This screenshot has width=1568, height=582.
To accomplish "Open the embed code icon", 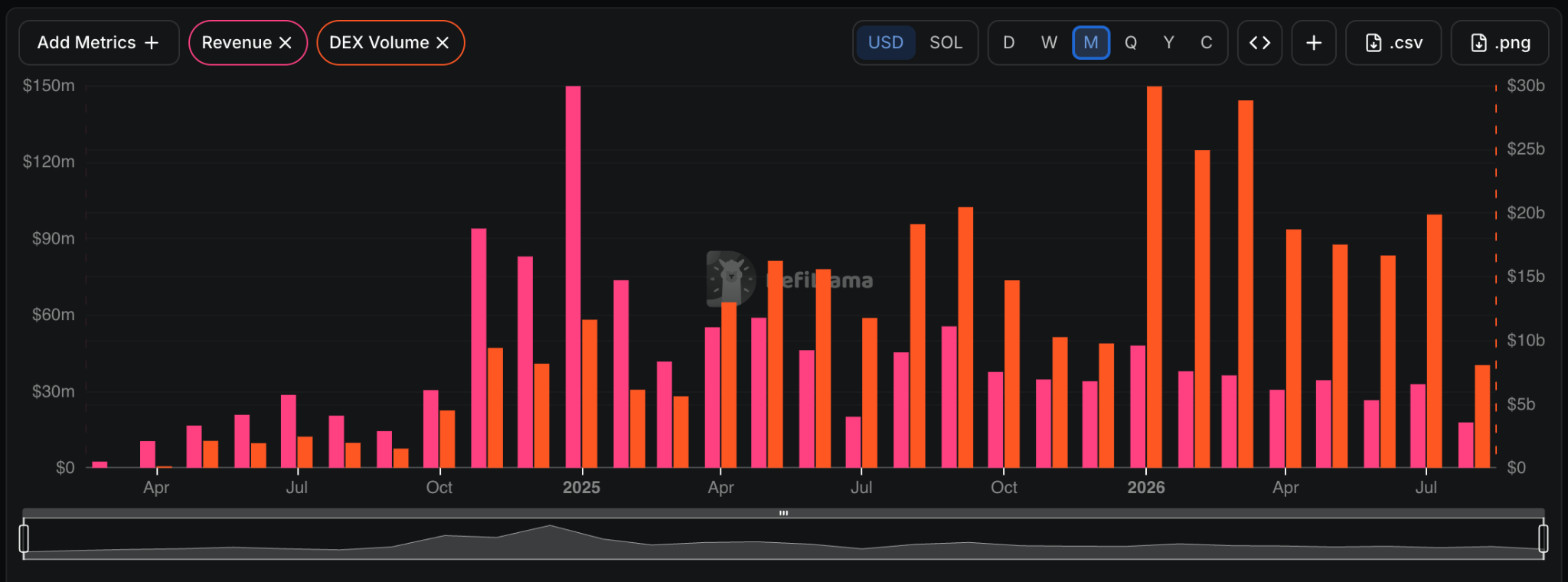I will coord(1259,43).
